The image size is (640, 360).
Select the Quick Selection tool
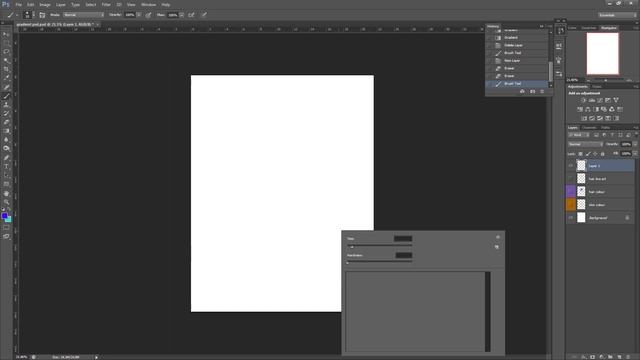6,60
